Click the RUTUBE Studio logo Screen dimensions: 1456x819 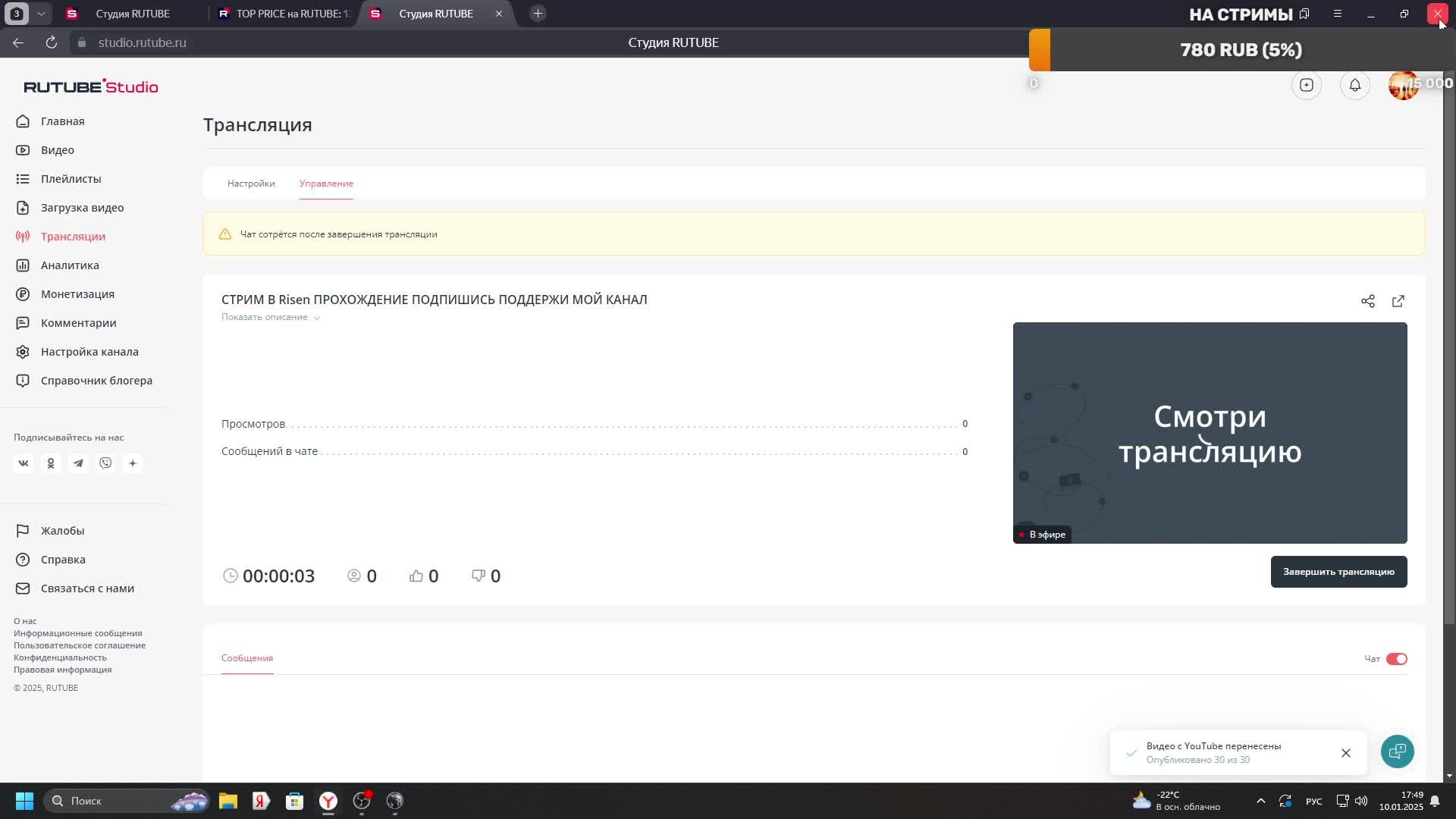click(x=91, y=86)
